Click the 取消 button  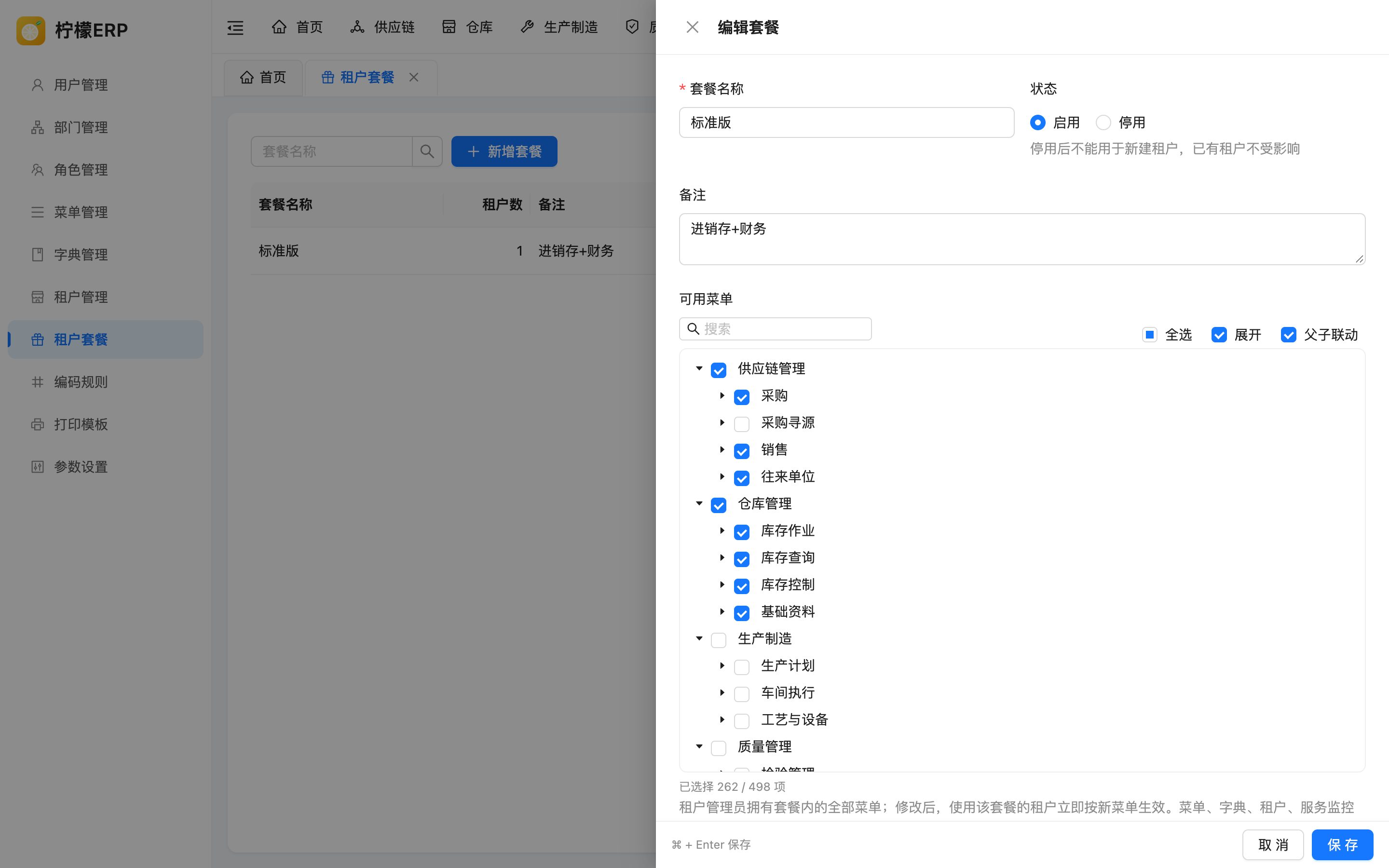pos(1273,844)
